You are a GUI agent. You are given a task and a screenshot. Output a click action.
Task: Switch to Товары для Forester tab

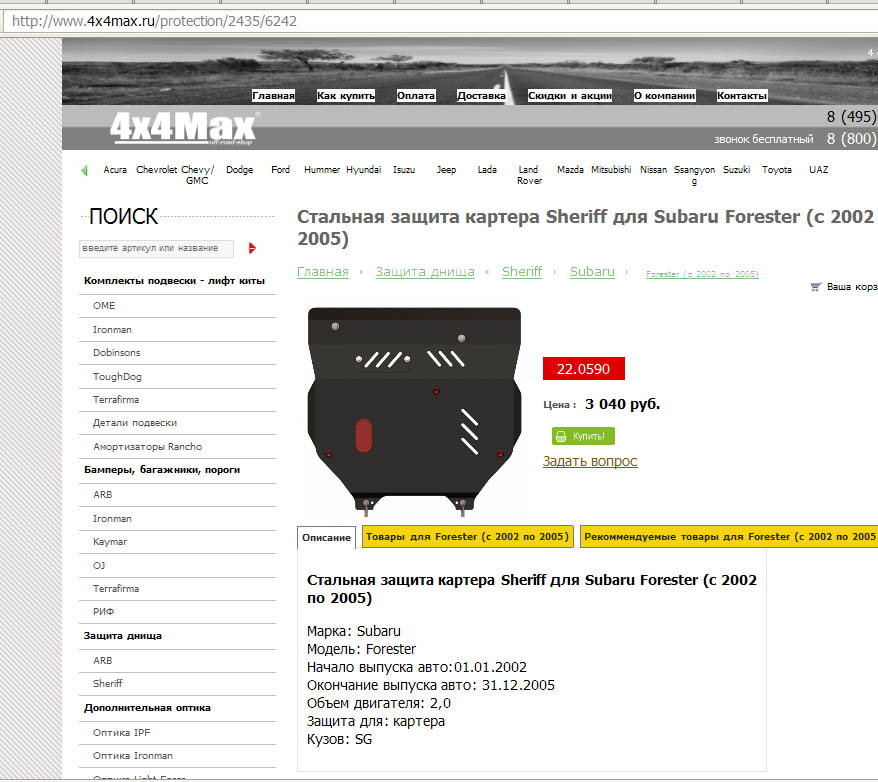467,537
